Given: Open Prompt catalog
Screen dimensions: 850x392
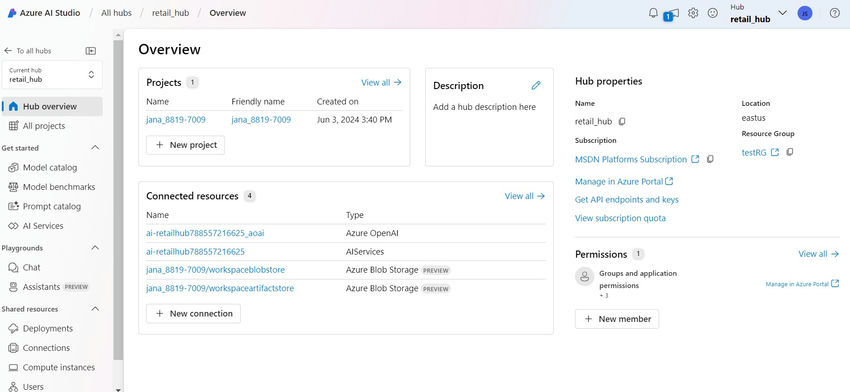Looking at the screenshot, I should 52,207.
